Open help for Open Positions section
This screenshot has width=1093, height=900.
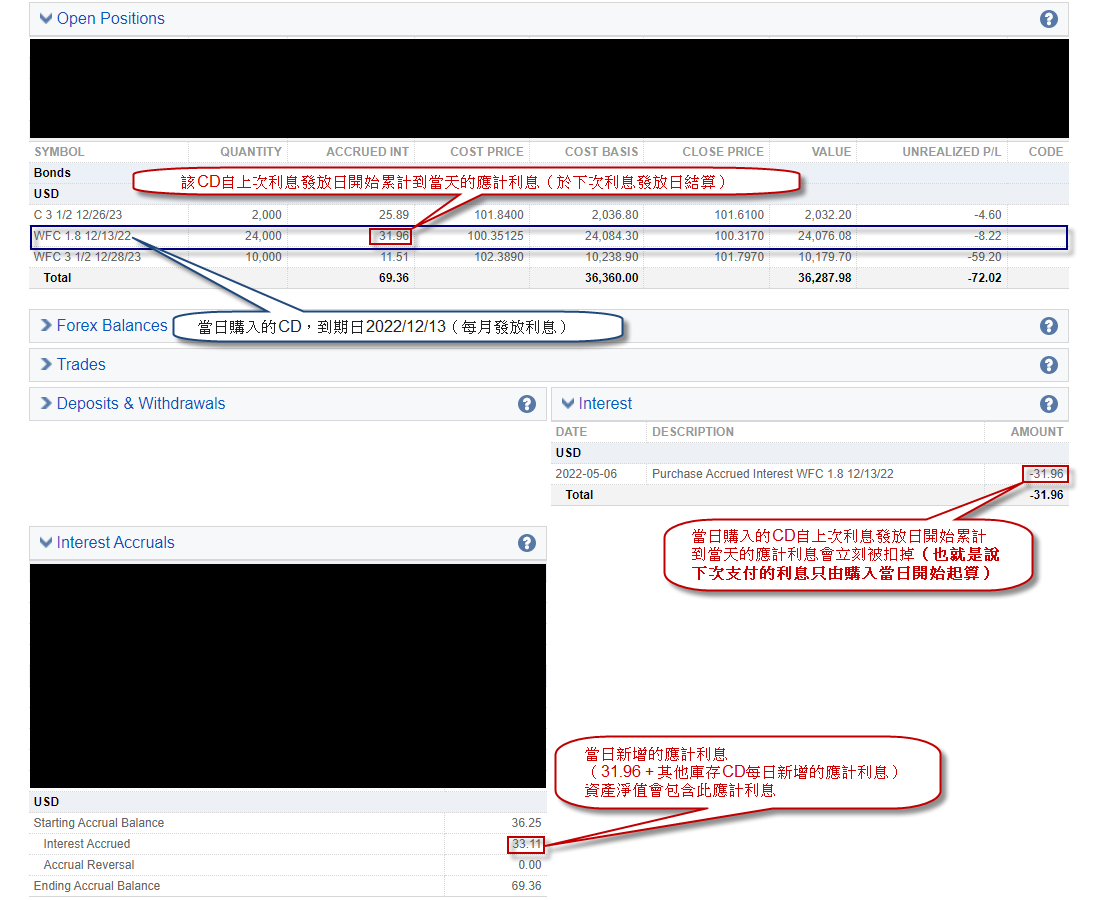tap(1048, 19)
